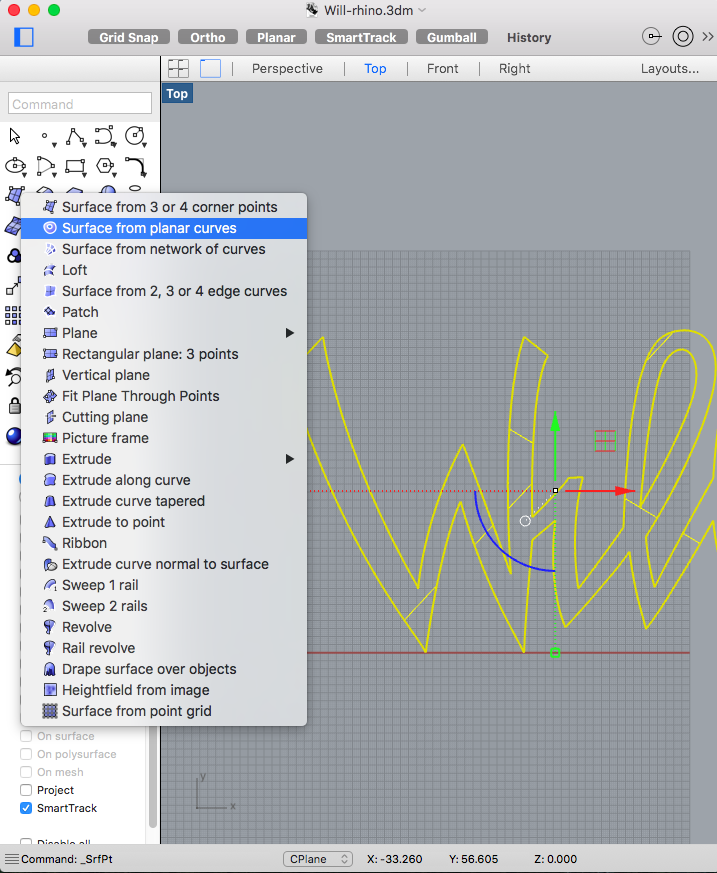
Task: Click the zoom magnifier tool icon
Action: (13, 377)
